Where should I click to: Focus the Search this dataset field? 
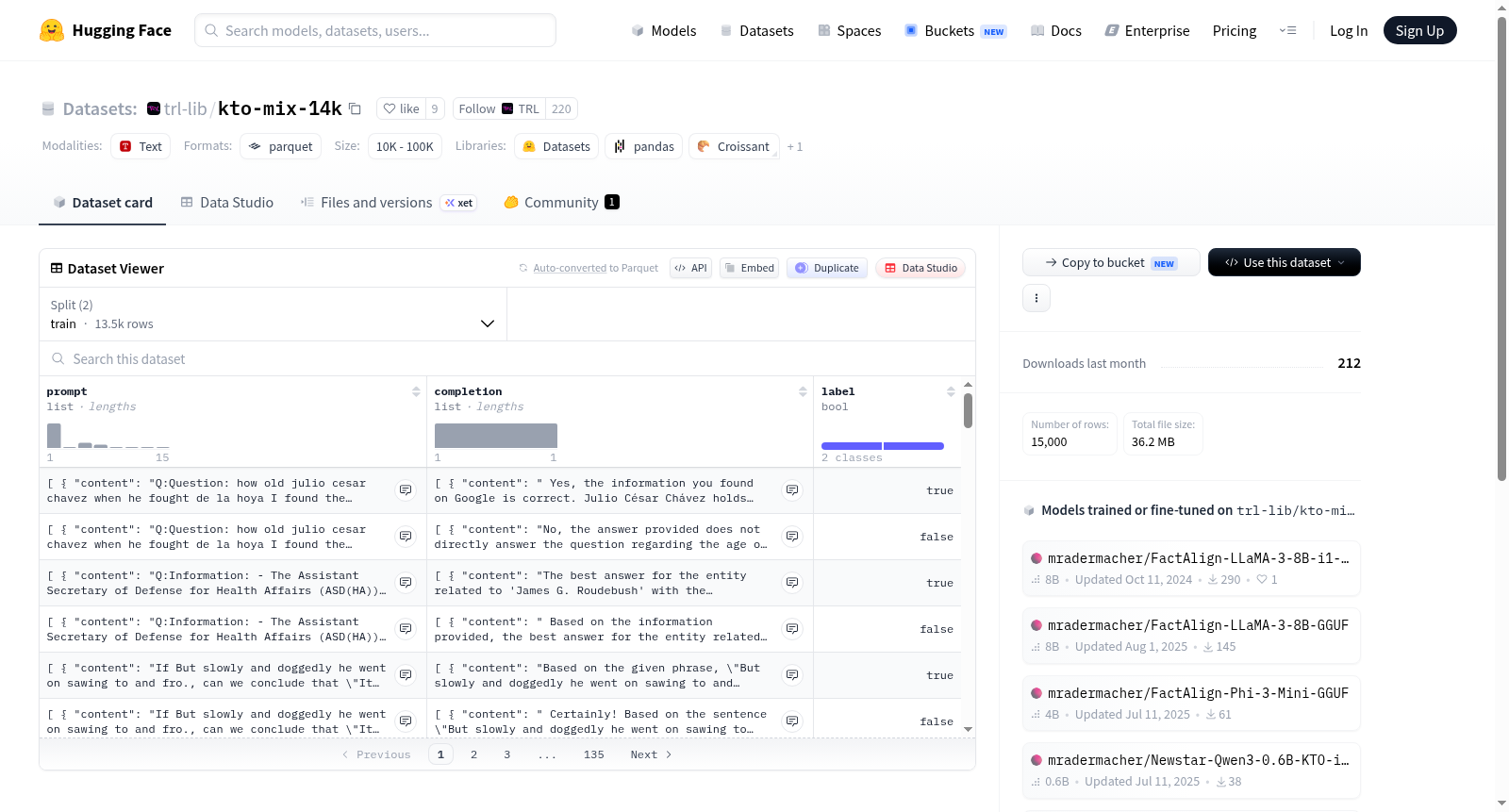[507, 359]
